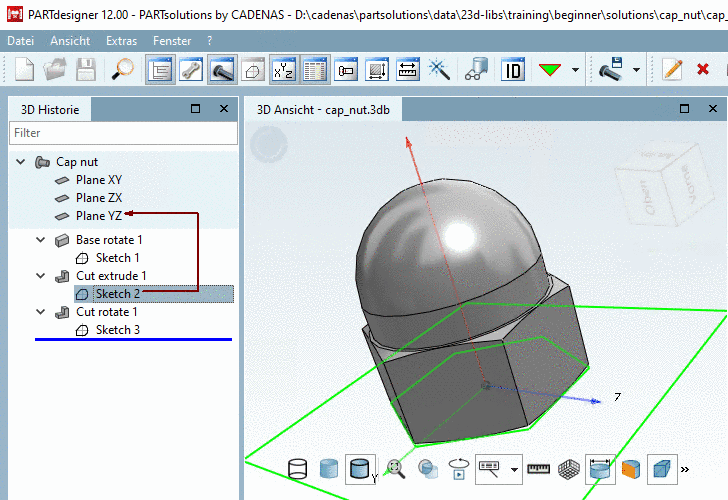Click the green triangle toolbar icon
The height and width of the screenshot is (500, 728).
point(550,70)
